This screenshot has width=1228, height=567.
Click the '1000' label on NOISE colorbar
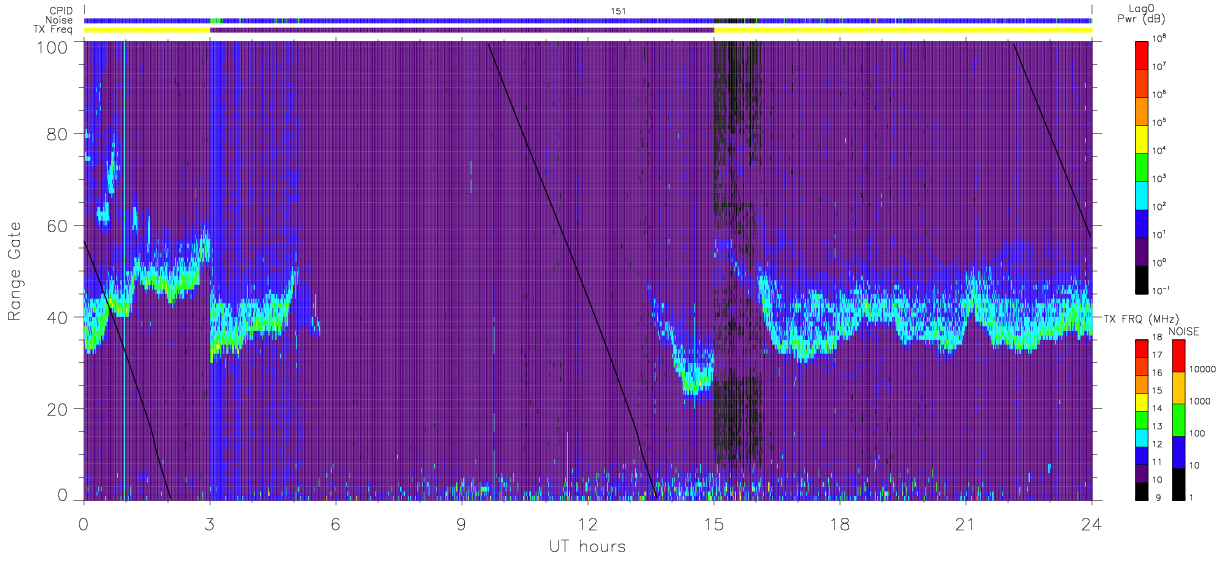pyautogui.click(x=1202, y=401)
